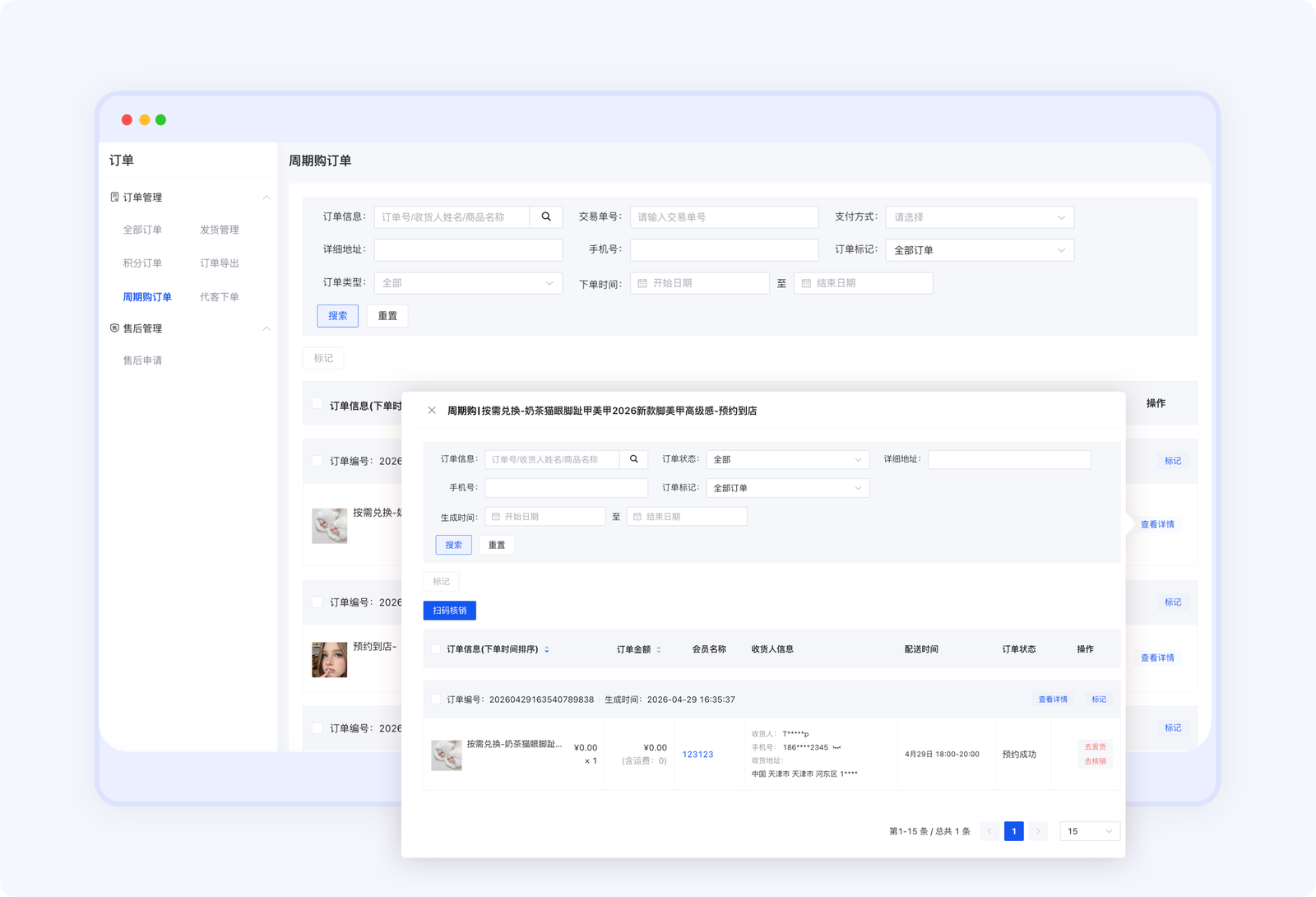
Task: Click the blue 扫码核销 button
Action: [x=450, y=611]
